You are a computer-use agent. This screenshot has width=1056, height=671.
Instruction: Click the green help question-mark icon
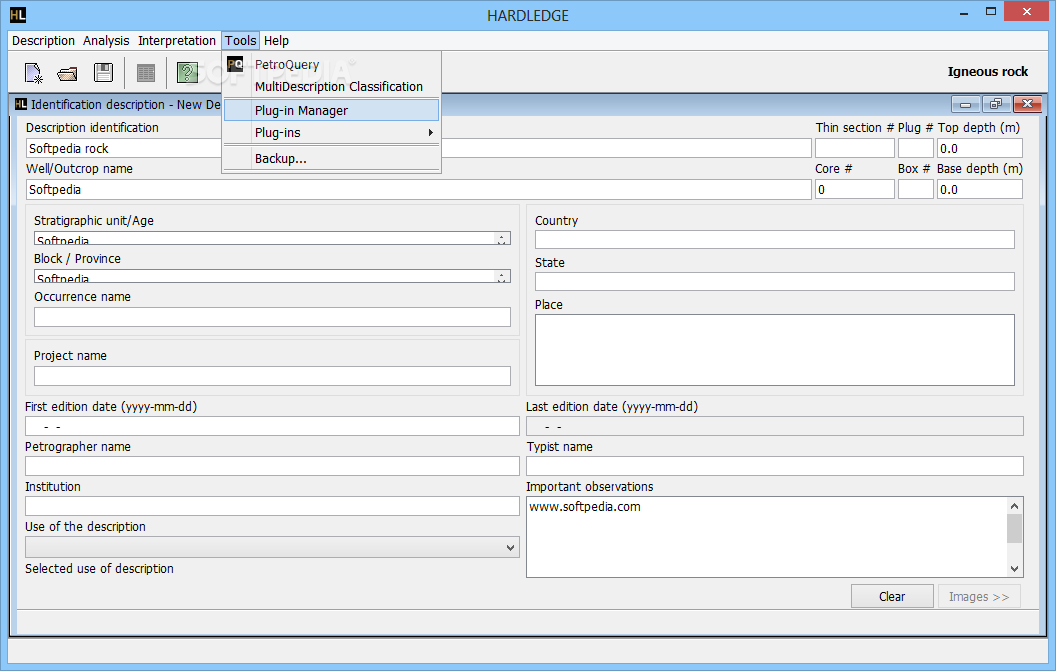pyautogui.click(x=187, y=73)
